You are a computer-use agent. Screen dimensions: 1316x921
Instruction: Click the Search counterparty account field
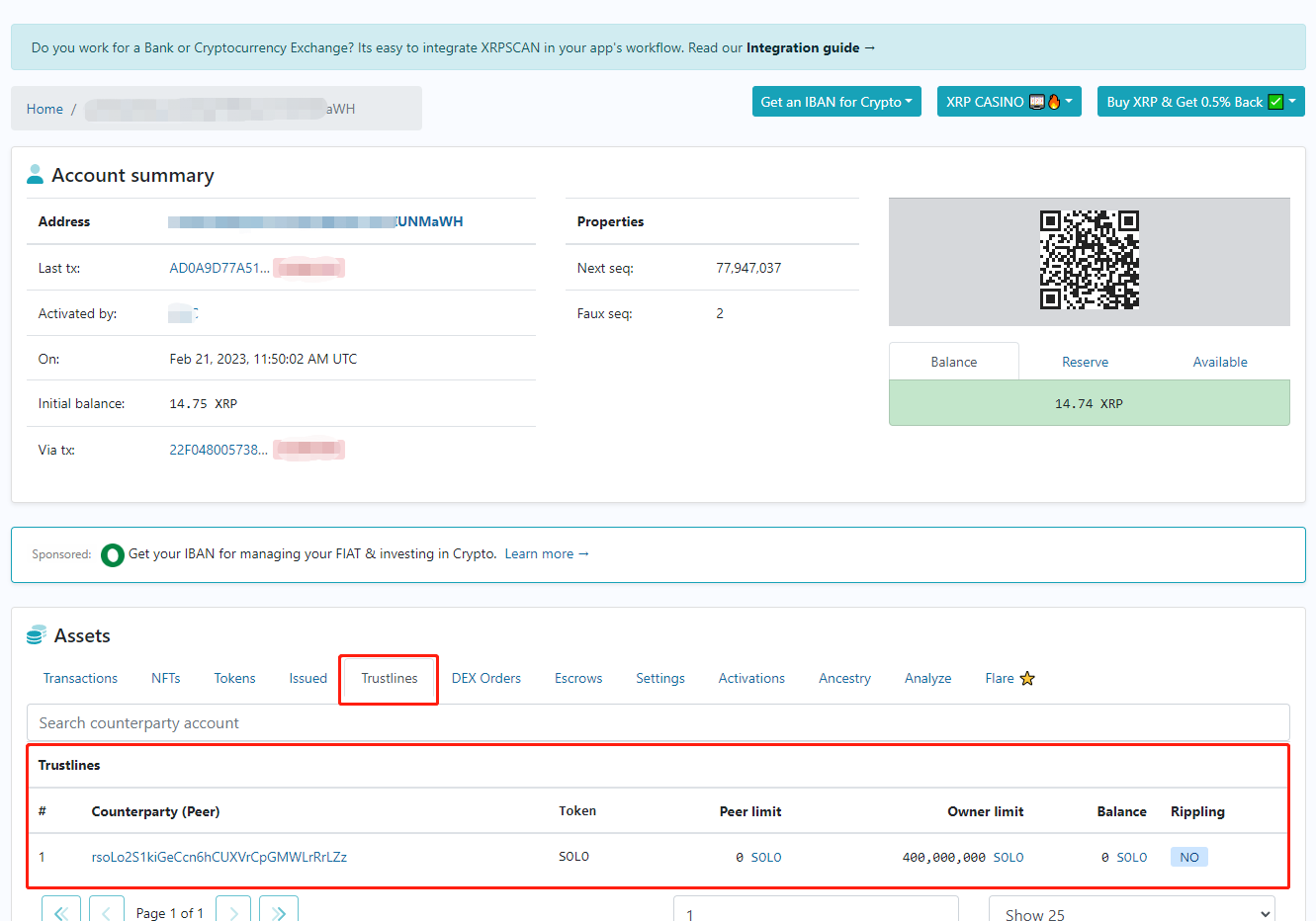tap(658, 723)
